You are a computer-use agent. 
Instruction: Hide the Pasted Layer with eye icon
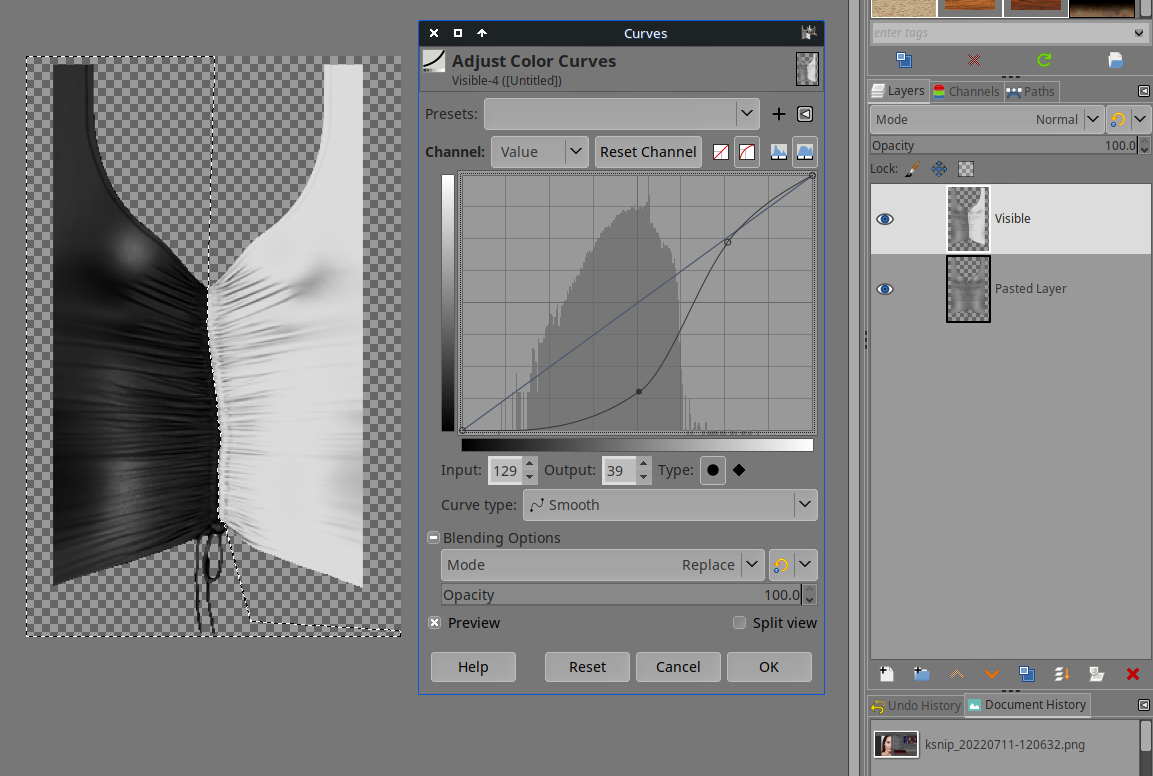pyautogui.click(x=885, y=289)
